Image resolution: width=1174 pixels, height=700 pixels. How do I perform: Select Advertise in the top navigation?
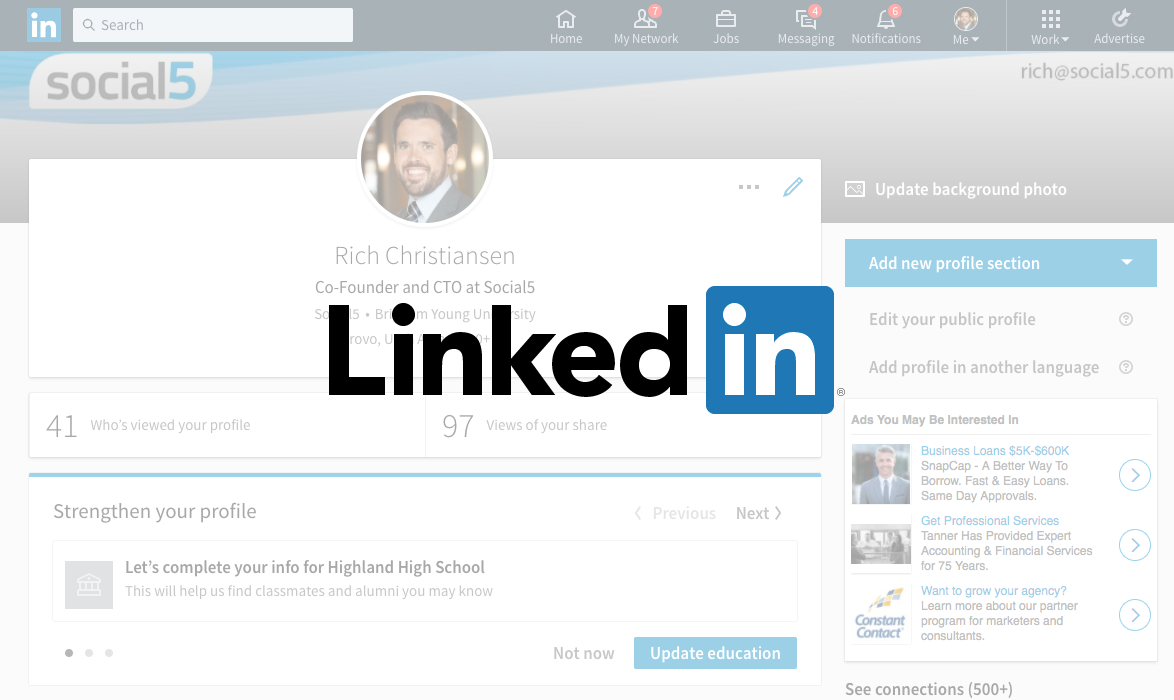point(1119,25)
